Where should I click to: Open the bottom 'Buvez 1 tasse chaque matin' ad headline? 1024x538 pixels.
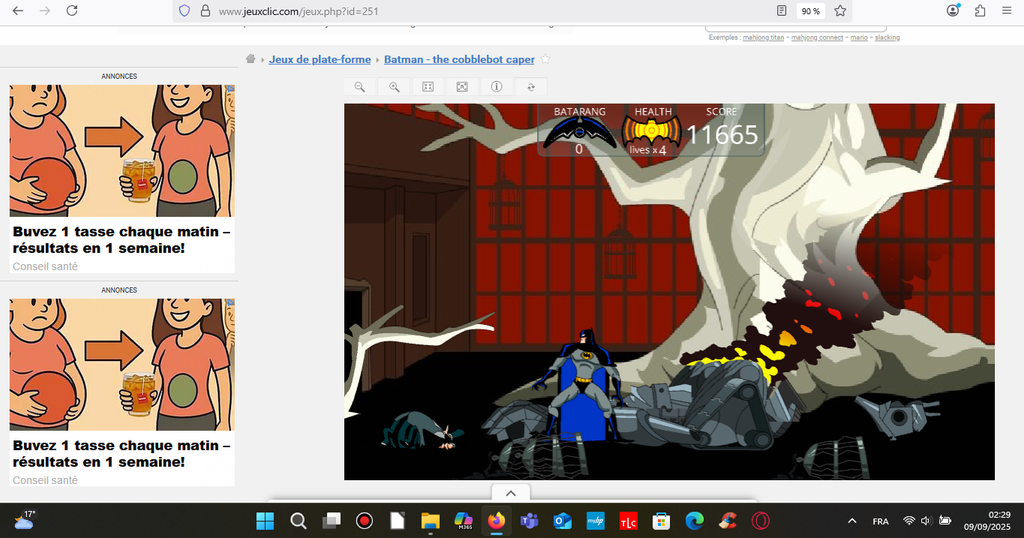[121, 454]
